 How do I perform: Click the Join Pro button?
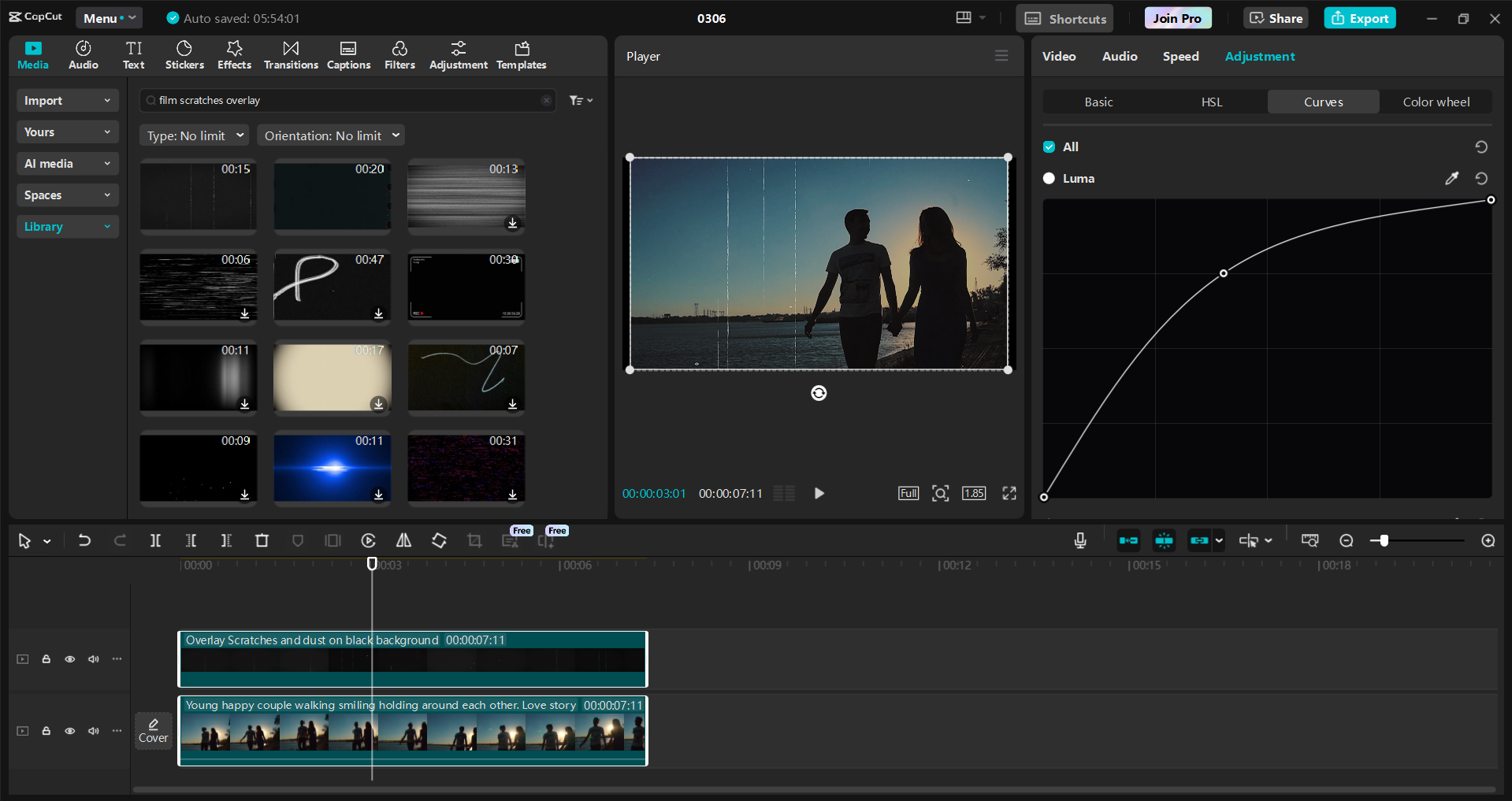pos(1177,18)
